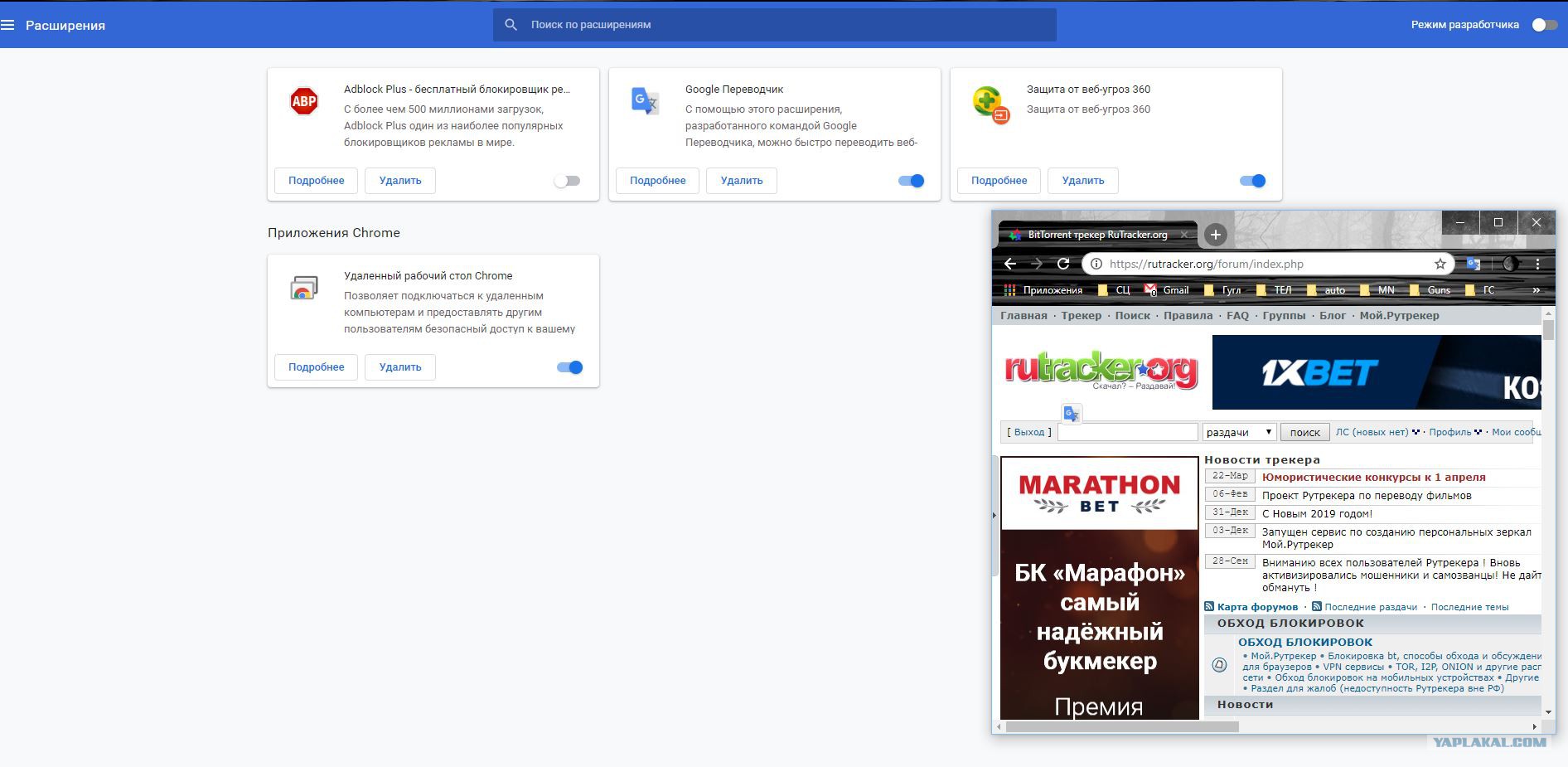Disable the Google Переводчик extension
This screenshot has width=1568, height=767.
911,181
